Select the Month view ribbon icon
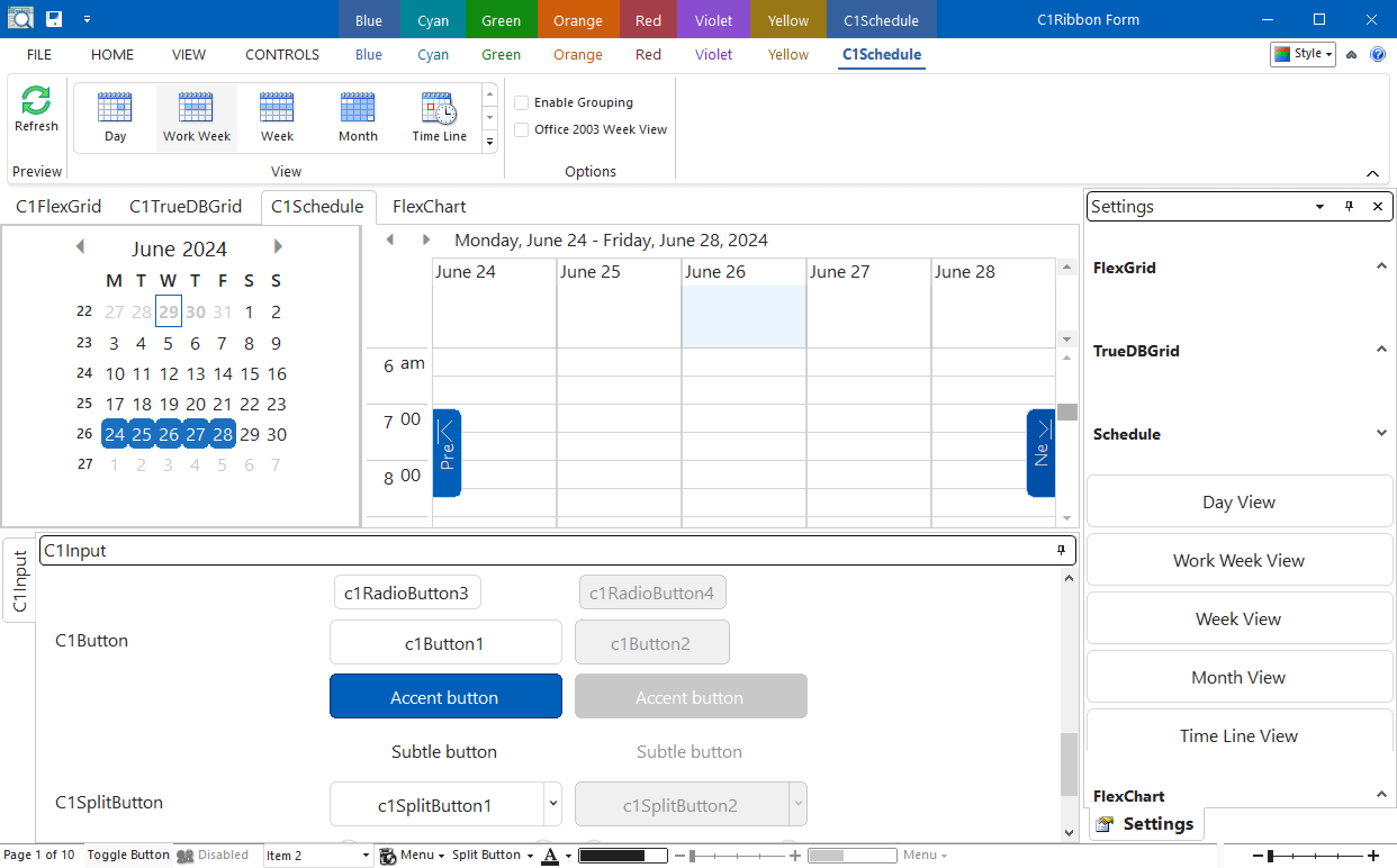Image resolution: width=1397 pixels, height=868 pixels. (x=358, y=108)
